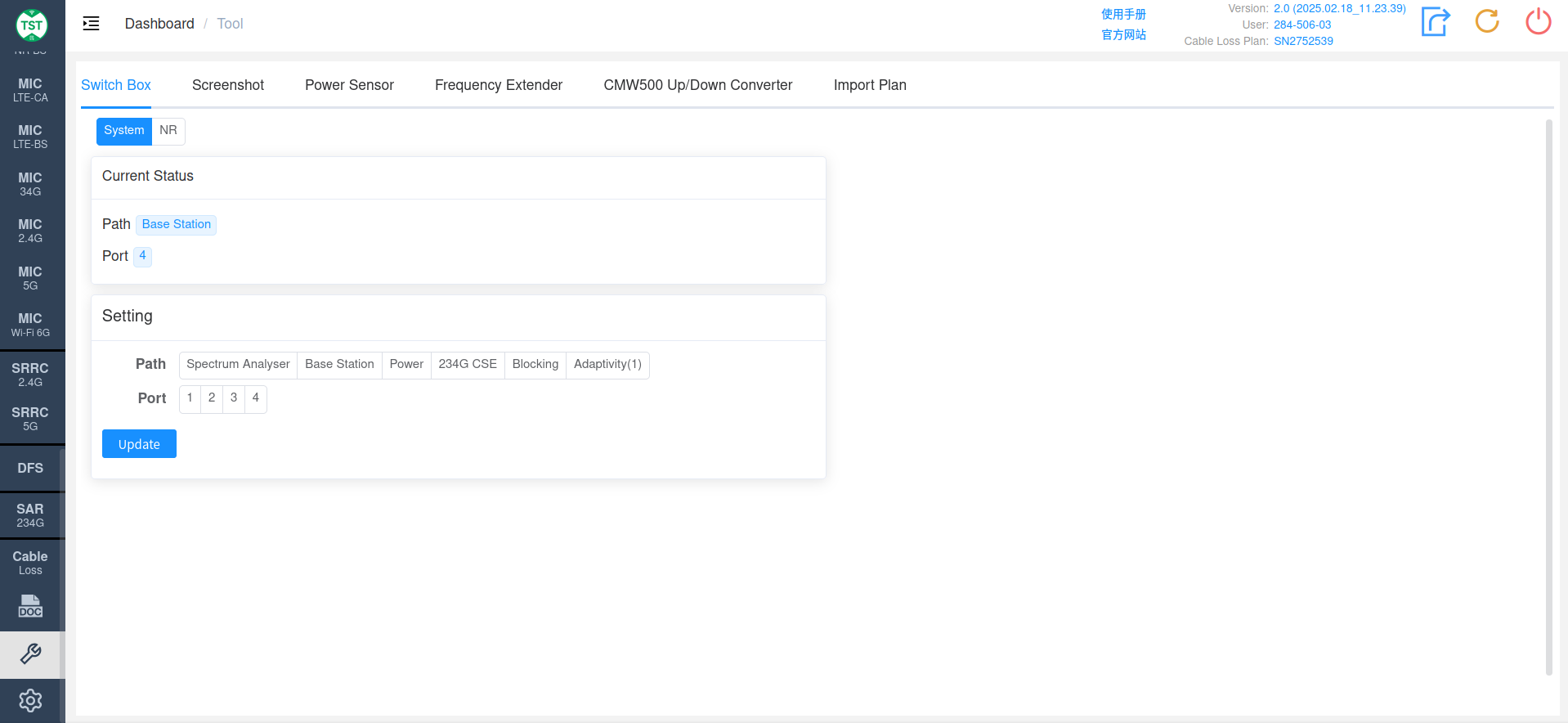Open MIC 2.4G in sidebar
Viewport: 1568px width, 723px height.
[30, 231]
